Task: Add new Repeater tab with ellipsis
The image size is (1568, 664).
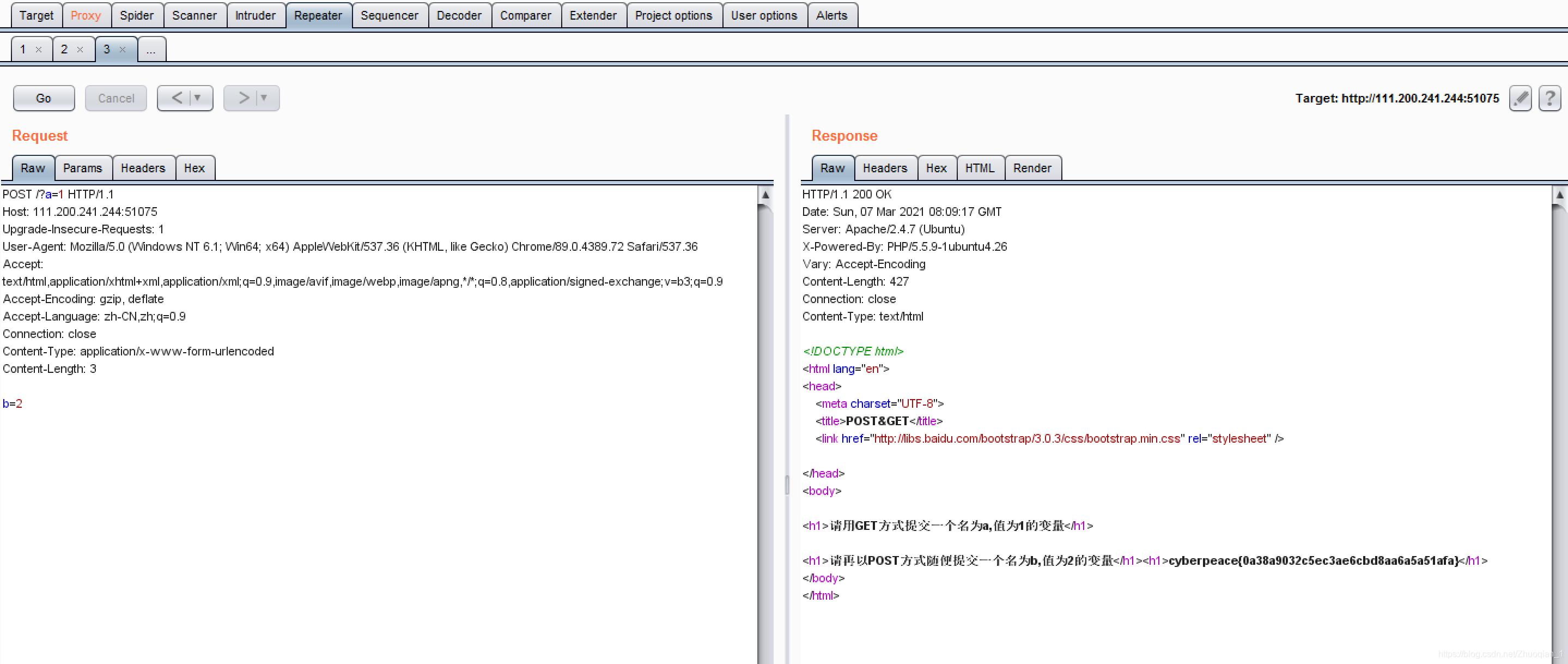Action: 151,50
